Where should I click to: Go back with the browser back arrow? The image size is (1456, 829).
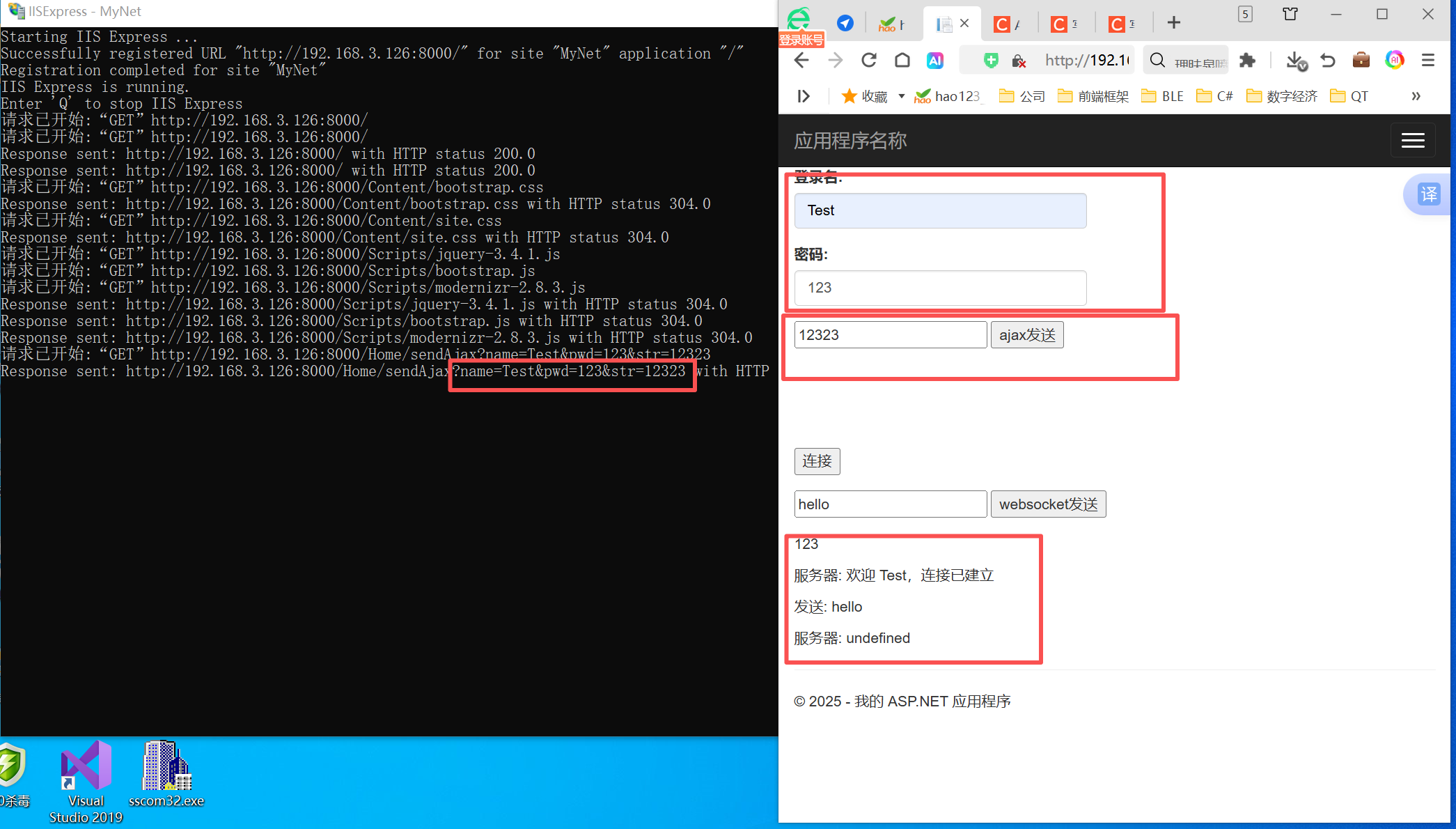801,61
